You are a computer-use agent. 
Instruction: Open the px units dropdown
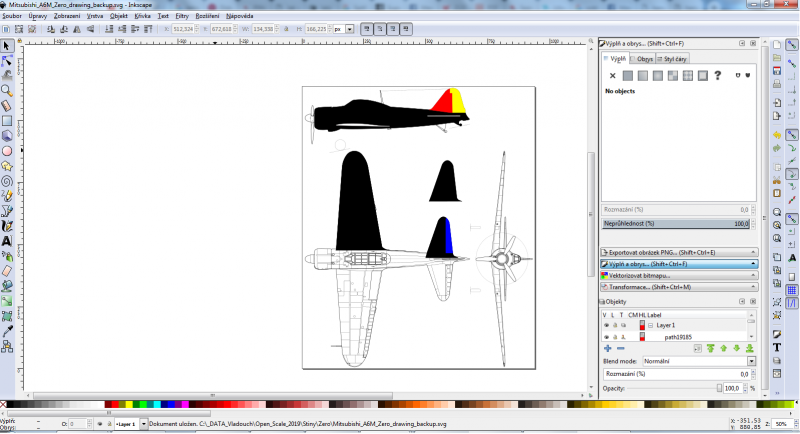[349, 29]
